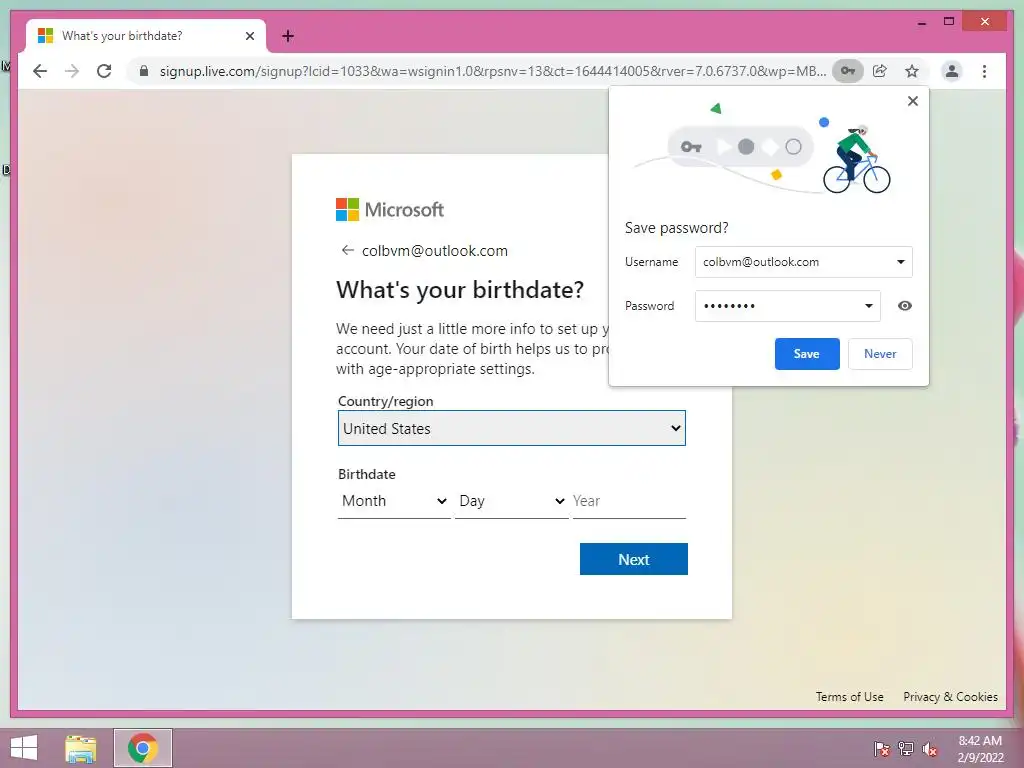This screenshot has width=1024, height=768.
Task: Open the taskbar clock and date
Action: (980, 749)
